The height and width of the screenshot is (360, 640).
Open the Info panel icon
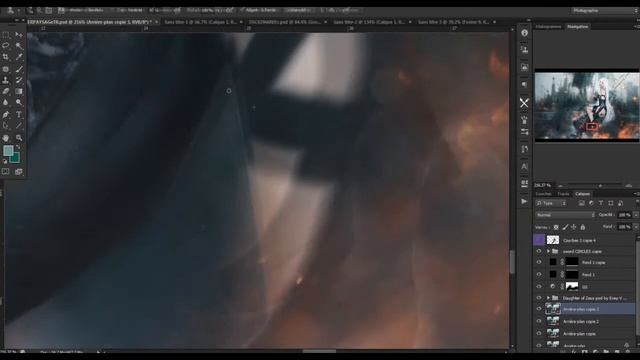click(x=524, y=33)
